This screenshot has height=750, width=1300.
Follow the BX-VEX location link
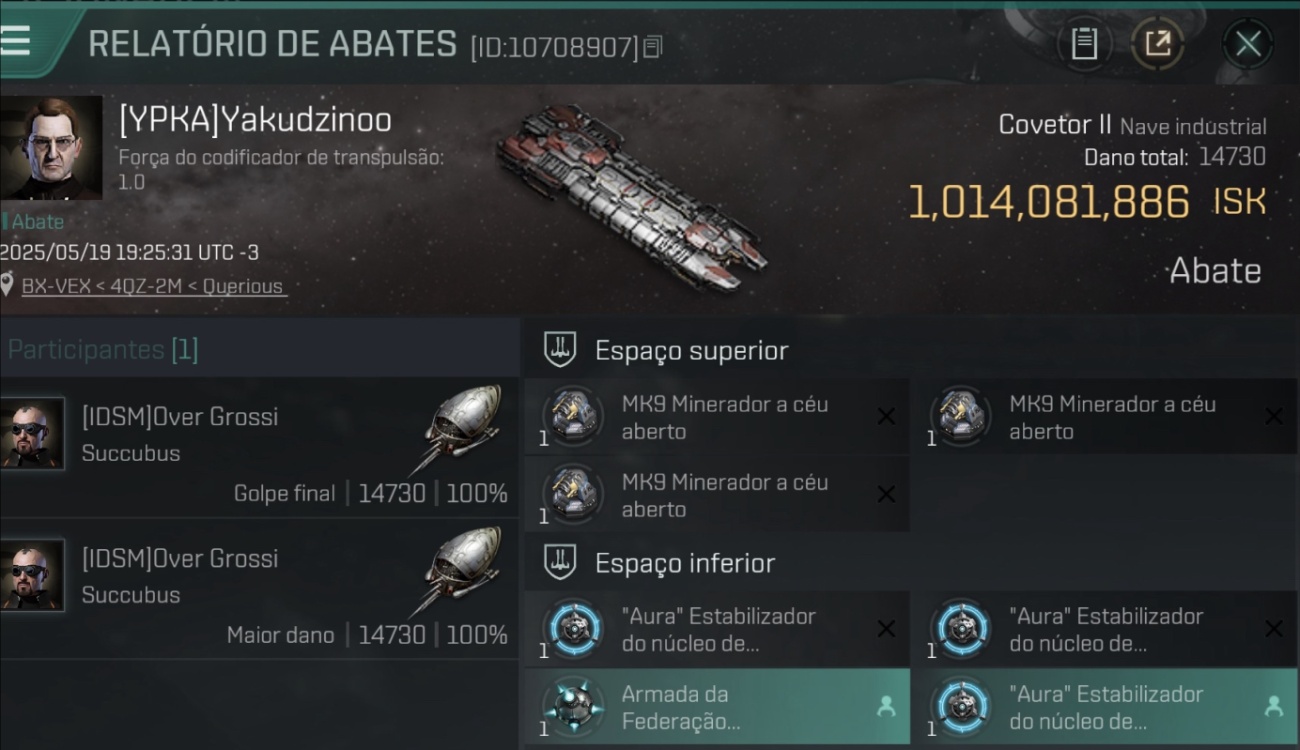152,286
